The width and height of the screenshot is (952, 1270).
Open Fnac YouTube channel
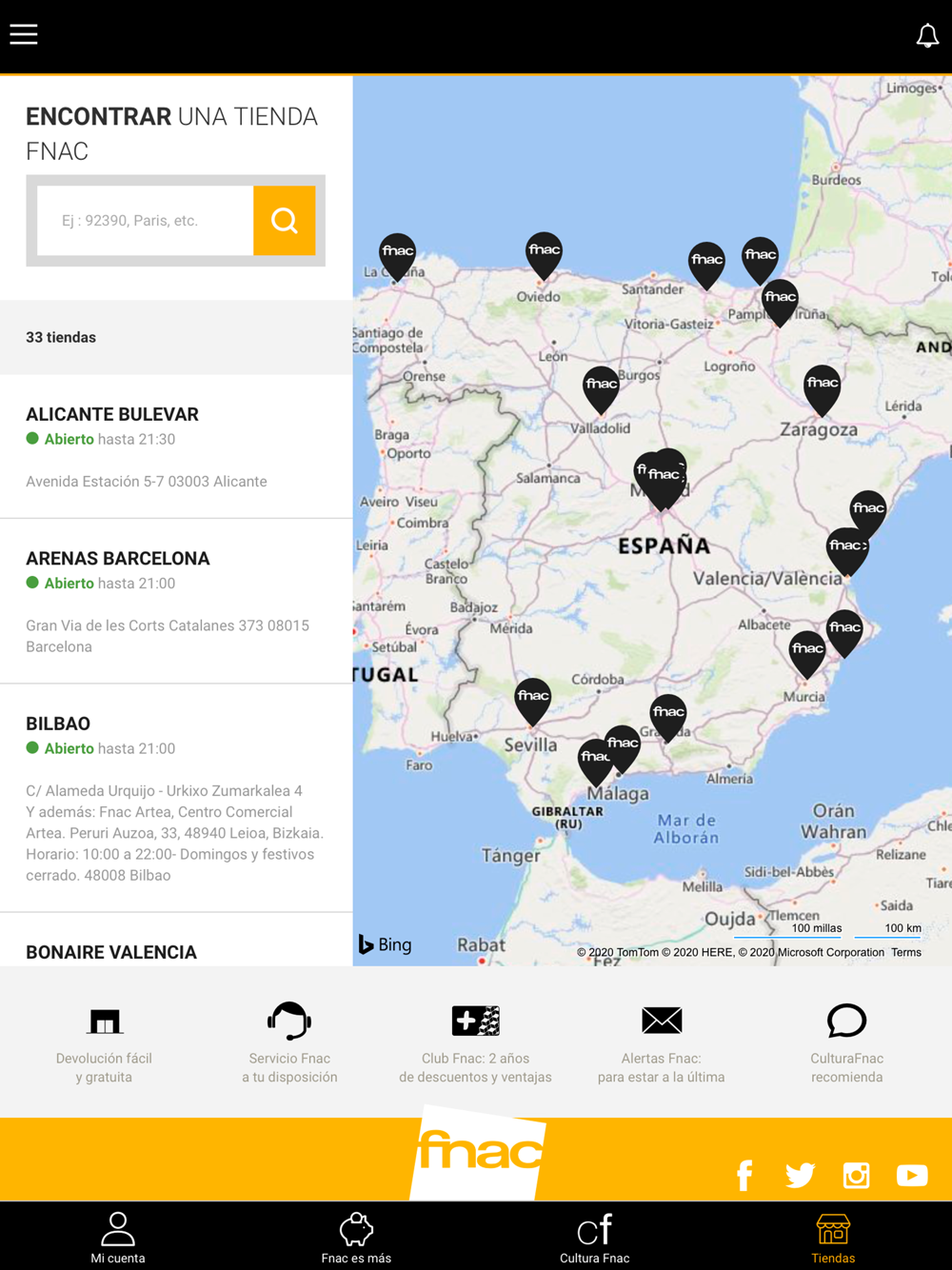(x=912, y=1176)
